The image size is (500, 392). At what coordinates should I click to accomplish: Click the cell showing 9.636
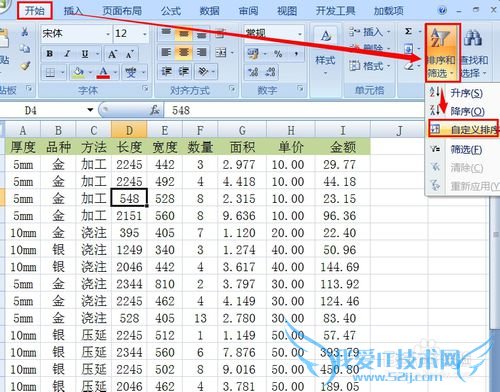pyautogui.click(x=242, y=216)
